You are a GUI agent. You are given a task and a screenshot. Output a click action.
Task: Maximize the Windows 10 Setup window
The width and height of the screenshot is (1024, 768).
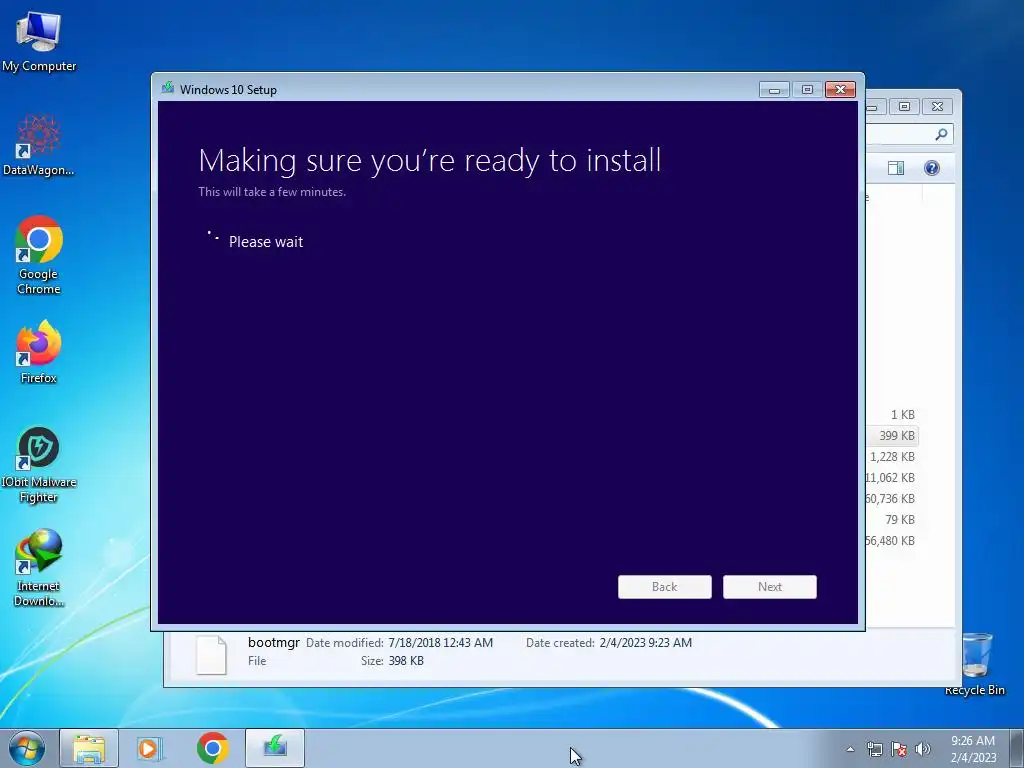[x=808, y=89]
